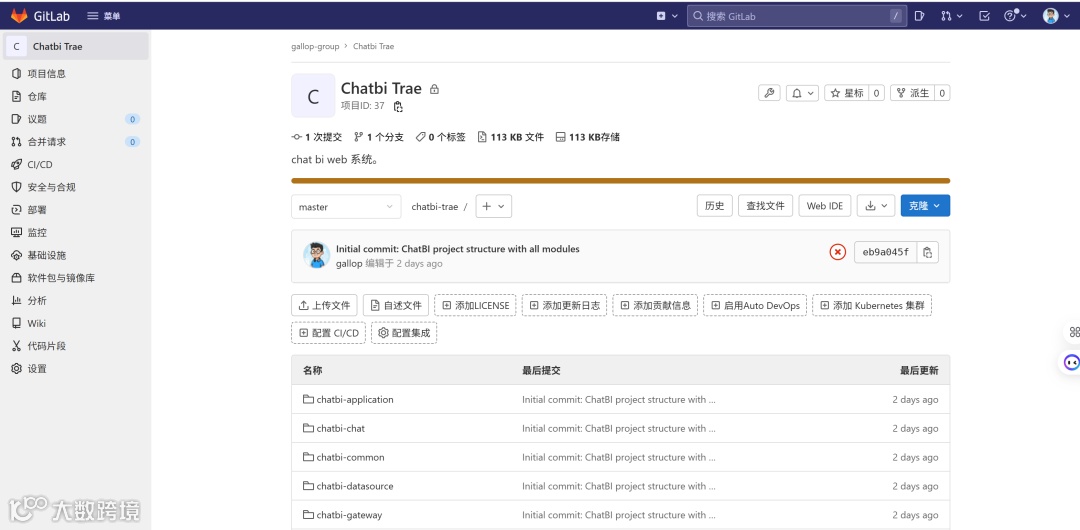Click 启用Auto DevOps button

[755, 305]
